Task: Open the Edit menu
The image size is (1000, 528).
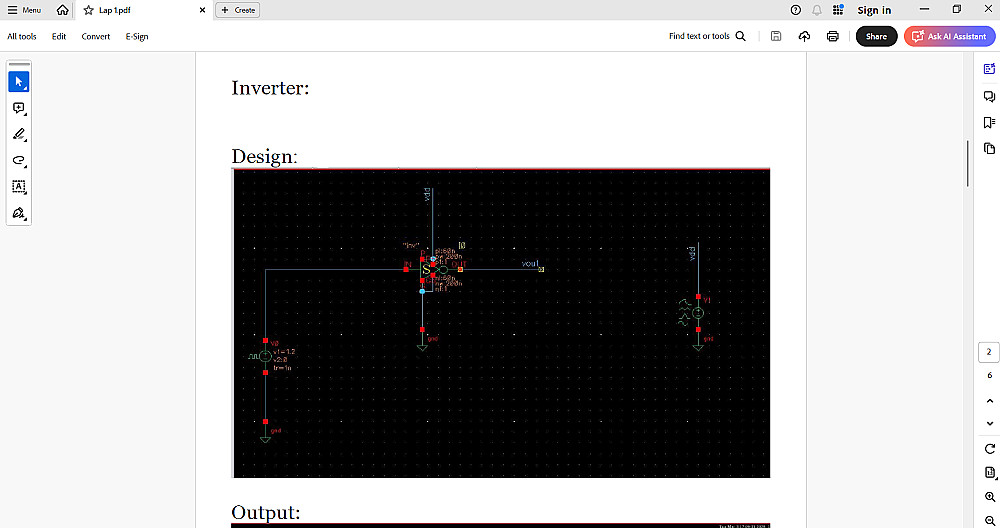Action: (59, 36)
